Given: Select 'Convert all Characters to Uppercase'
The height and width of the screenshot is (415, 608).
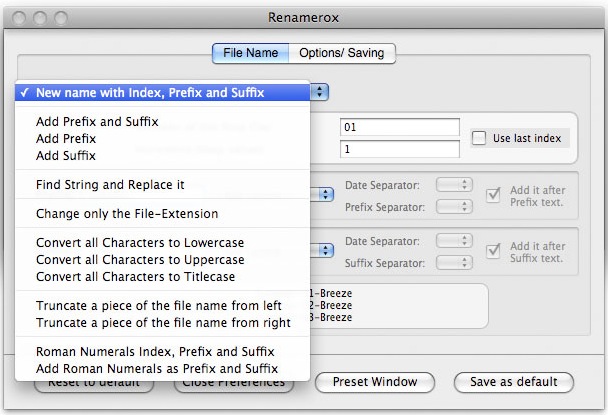Looking at the screenshot, I should [140, 259].
